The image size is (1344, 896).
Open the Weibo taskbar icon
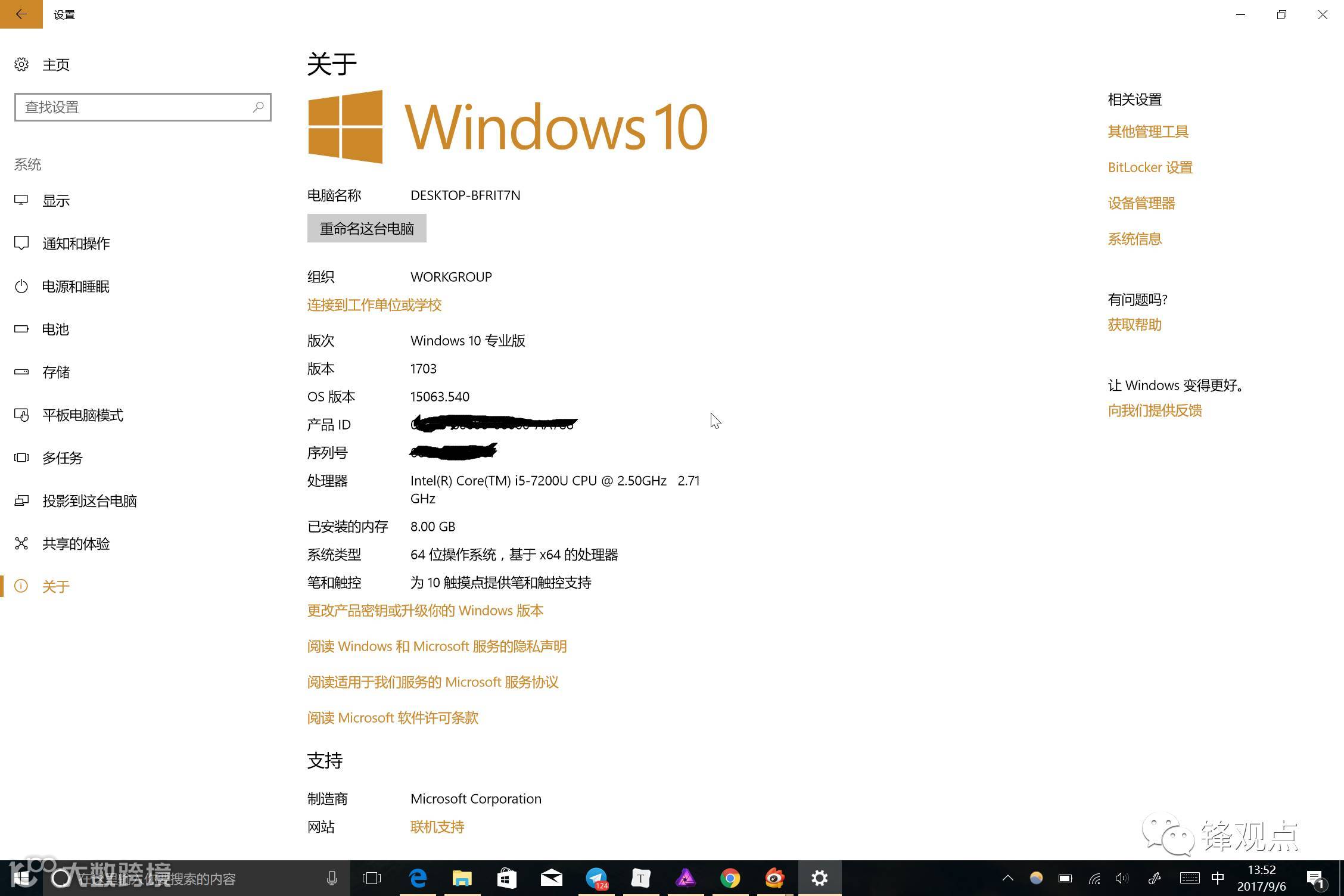(x=774, y=878)
